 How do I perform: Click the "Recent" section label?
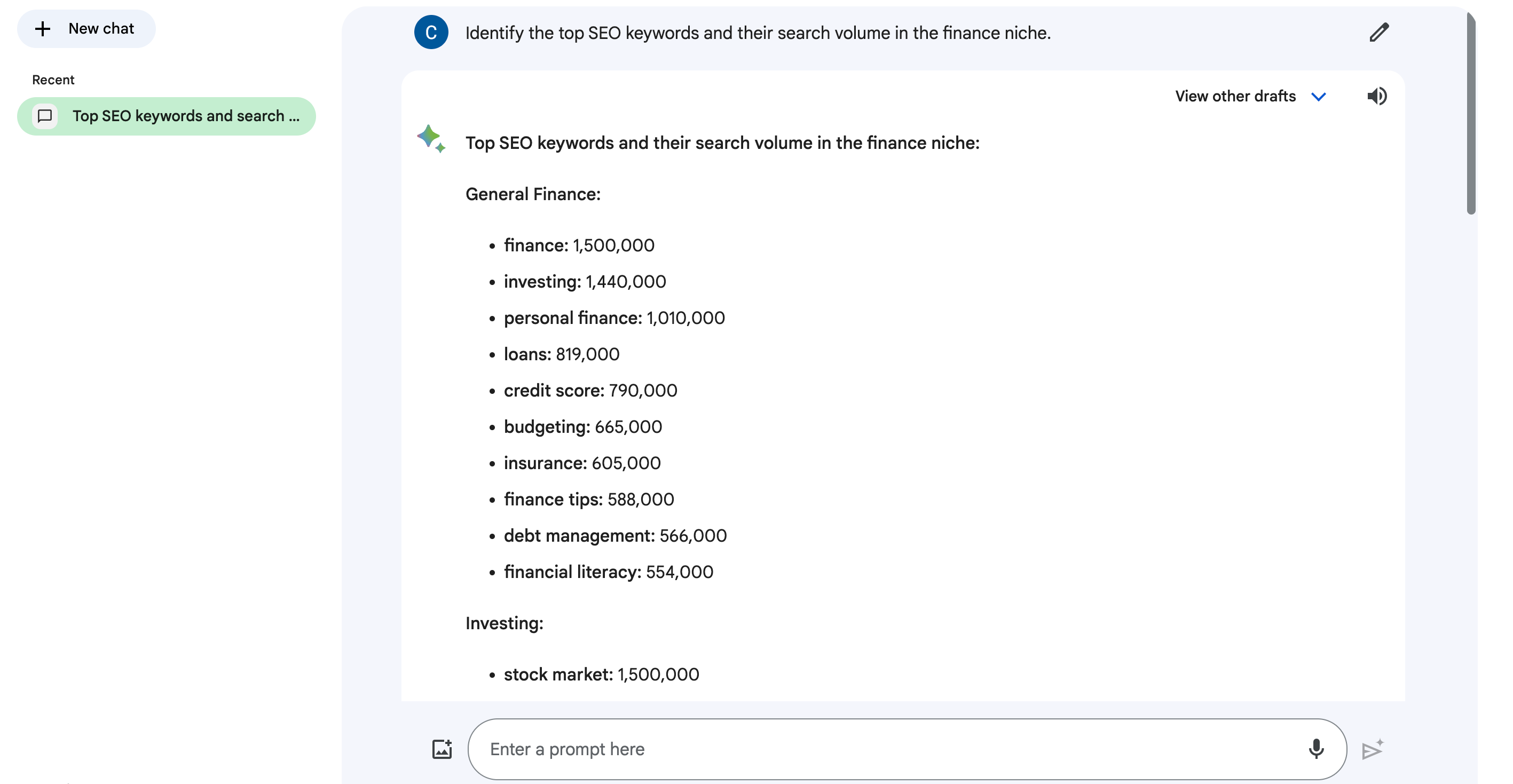[x=53, y=80]
